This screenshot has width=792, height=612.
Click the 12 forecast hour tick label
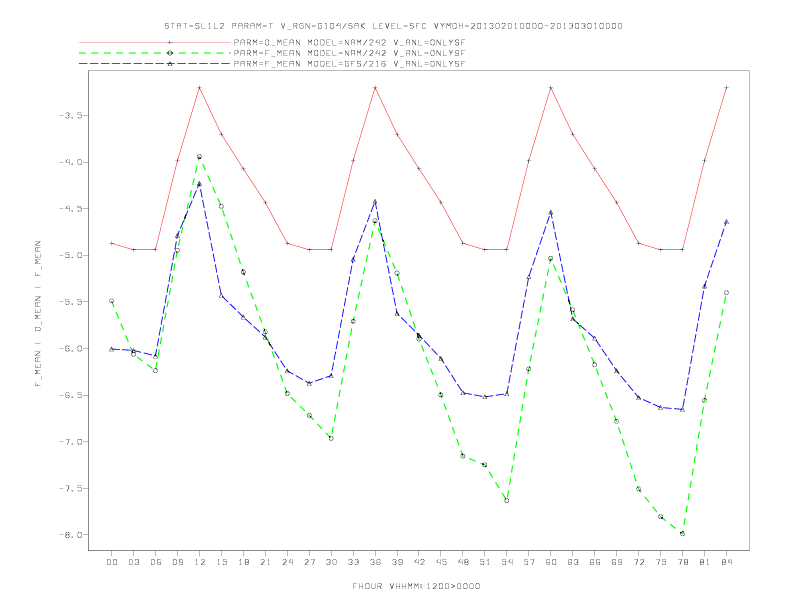pyautogui.click(x=200, y=562)
